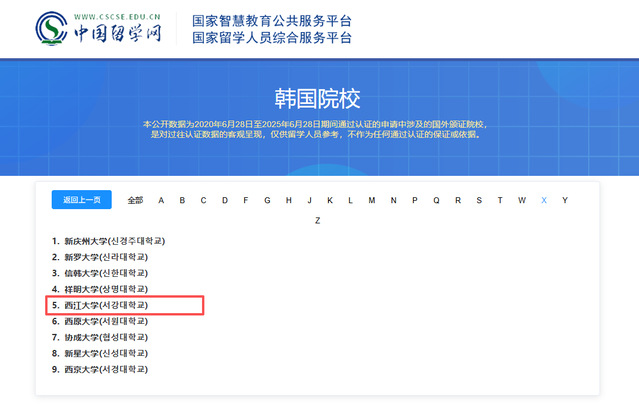
Task: Open 新罗大学 list entry
Action: point(100,257)
